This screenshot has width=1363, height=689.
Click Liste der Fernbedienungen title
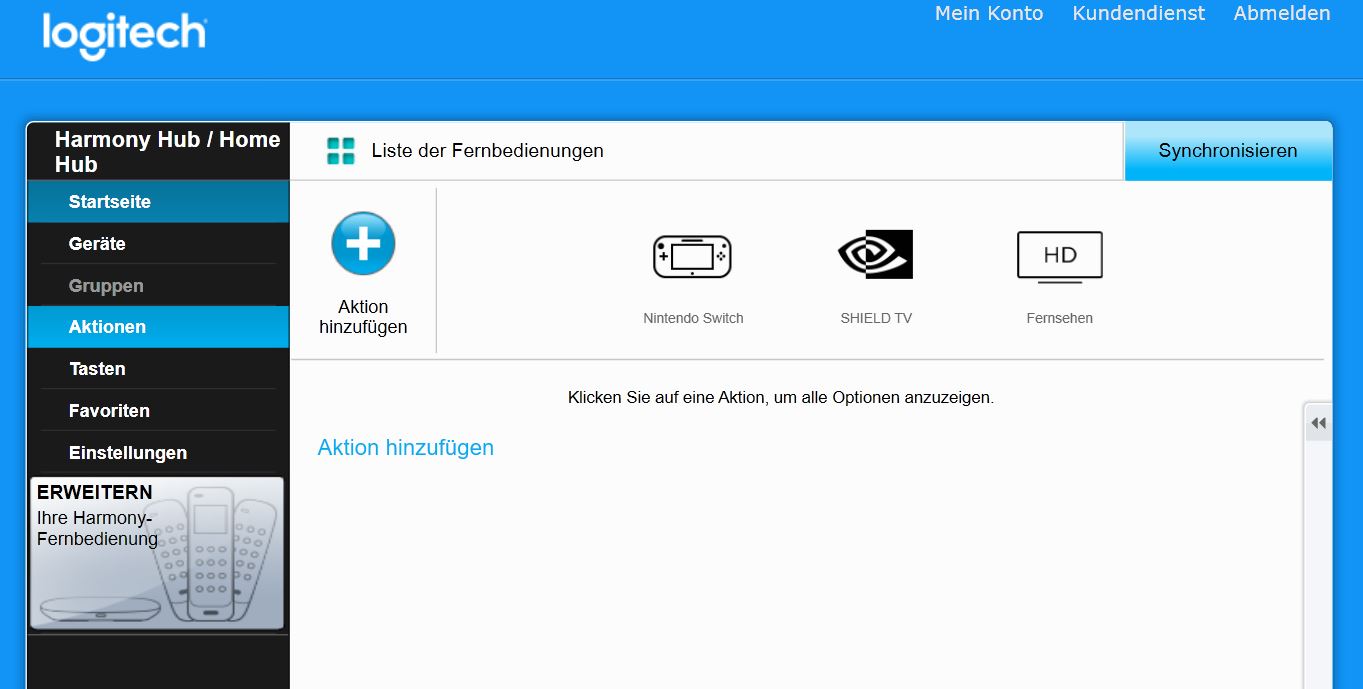pyautogui.click(x=487, y=151)
